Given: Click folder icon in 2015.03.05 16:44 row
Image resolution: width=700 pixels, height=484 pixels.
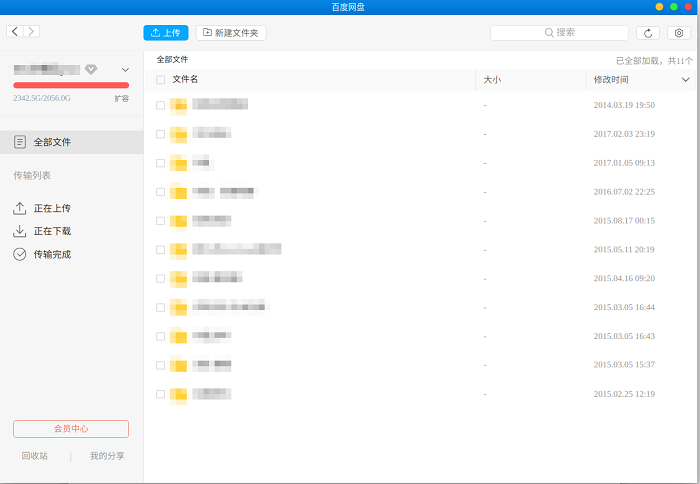Looking at the screenshot, I should tap(179, 308).
